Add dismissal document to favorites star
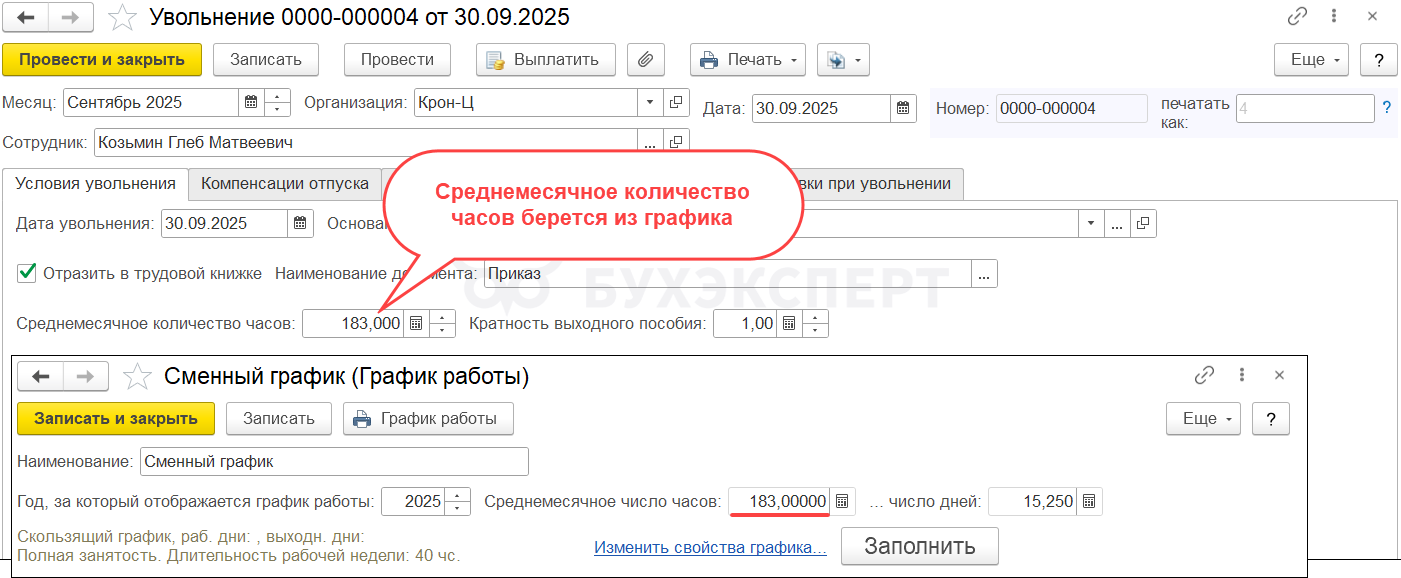This screenshot has height=578, width=1401. click(x=123, y=17)
